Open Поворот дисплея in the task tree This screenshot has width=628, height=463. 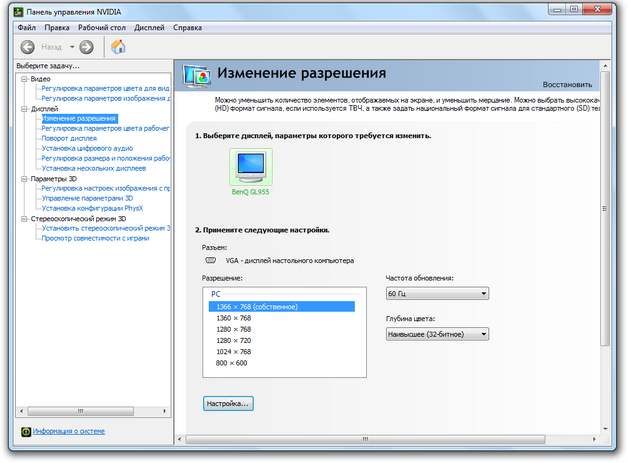69,138
